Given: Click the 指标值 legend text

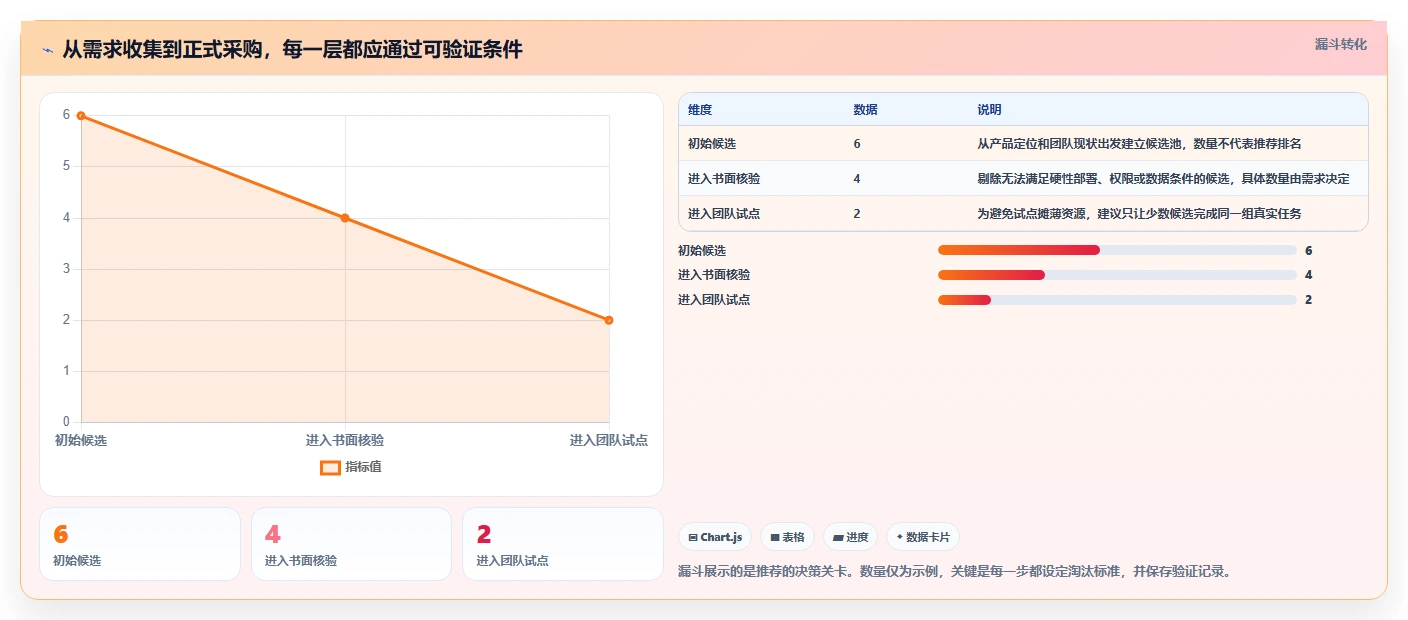Looking at the screenshot, I should [363, 467].
